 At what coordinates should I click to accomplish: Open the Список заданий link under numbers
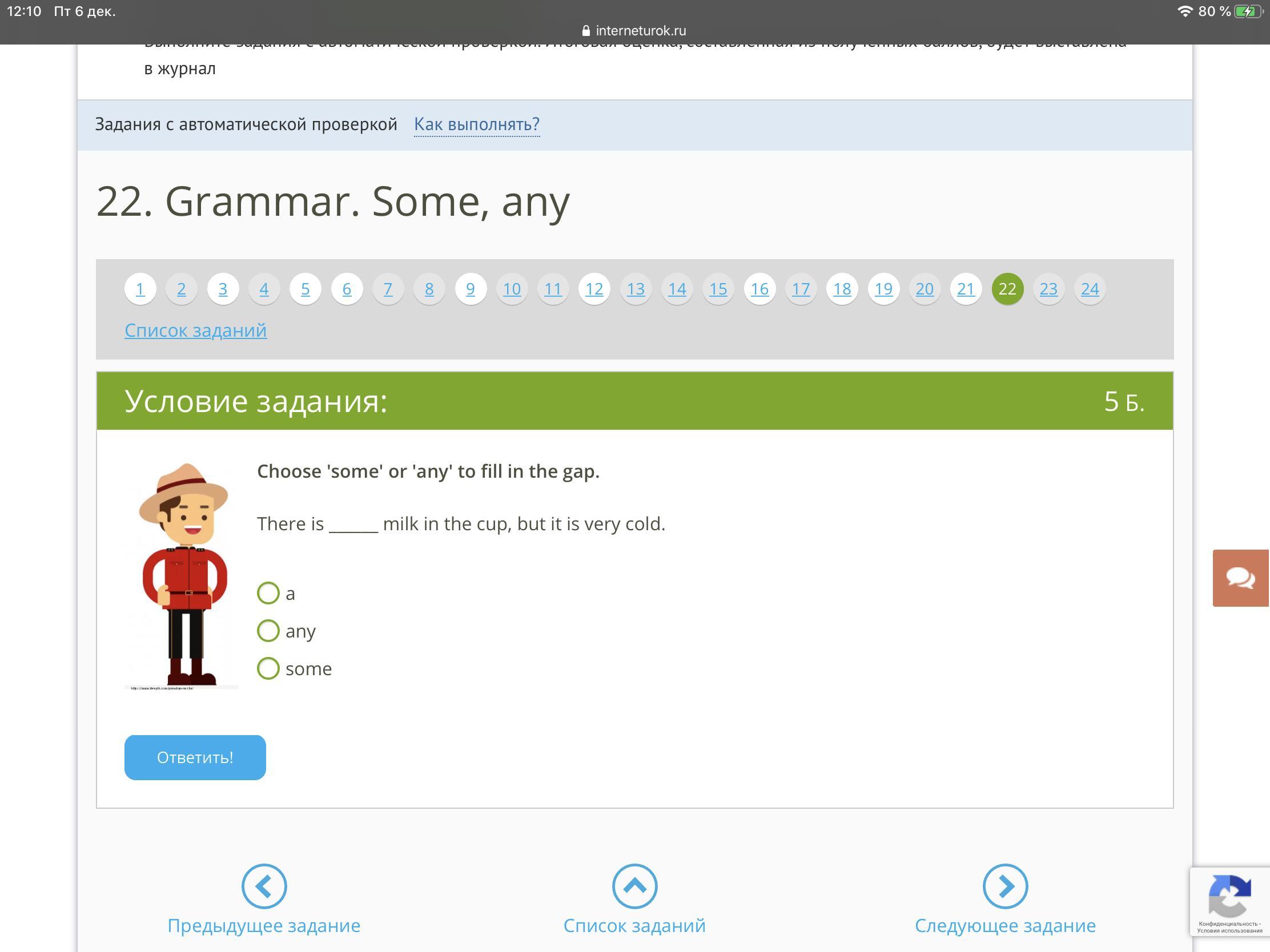tap(195, 330)
